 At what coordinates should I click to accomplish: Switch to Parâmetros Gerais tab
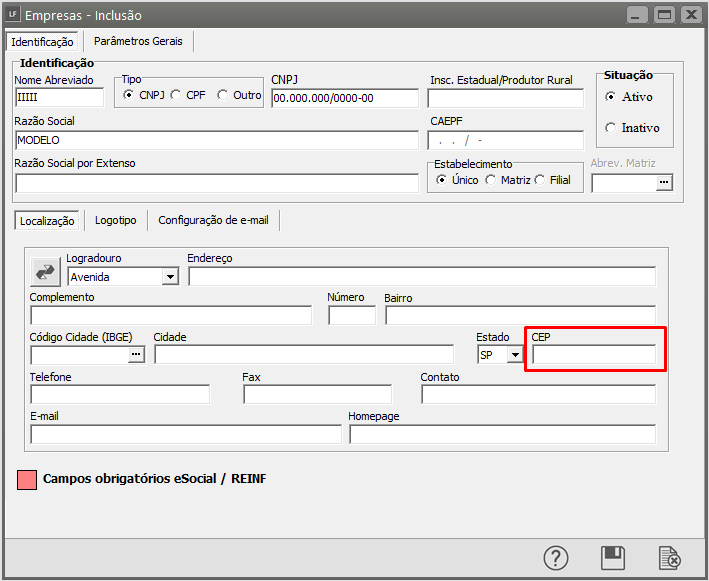coord(138,41)
